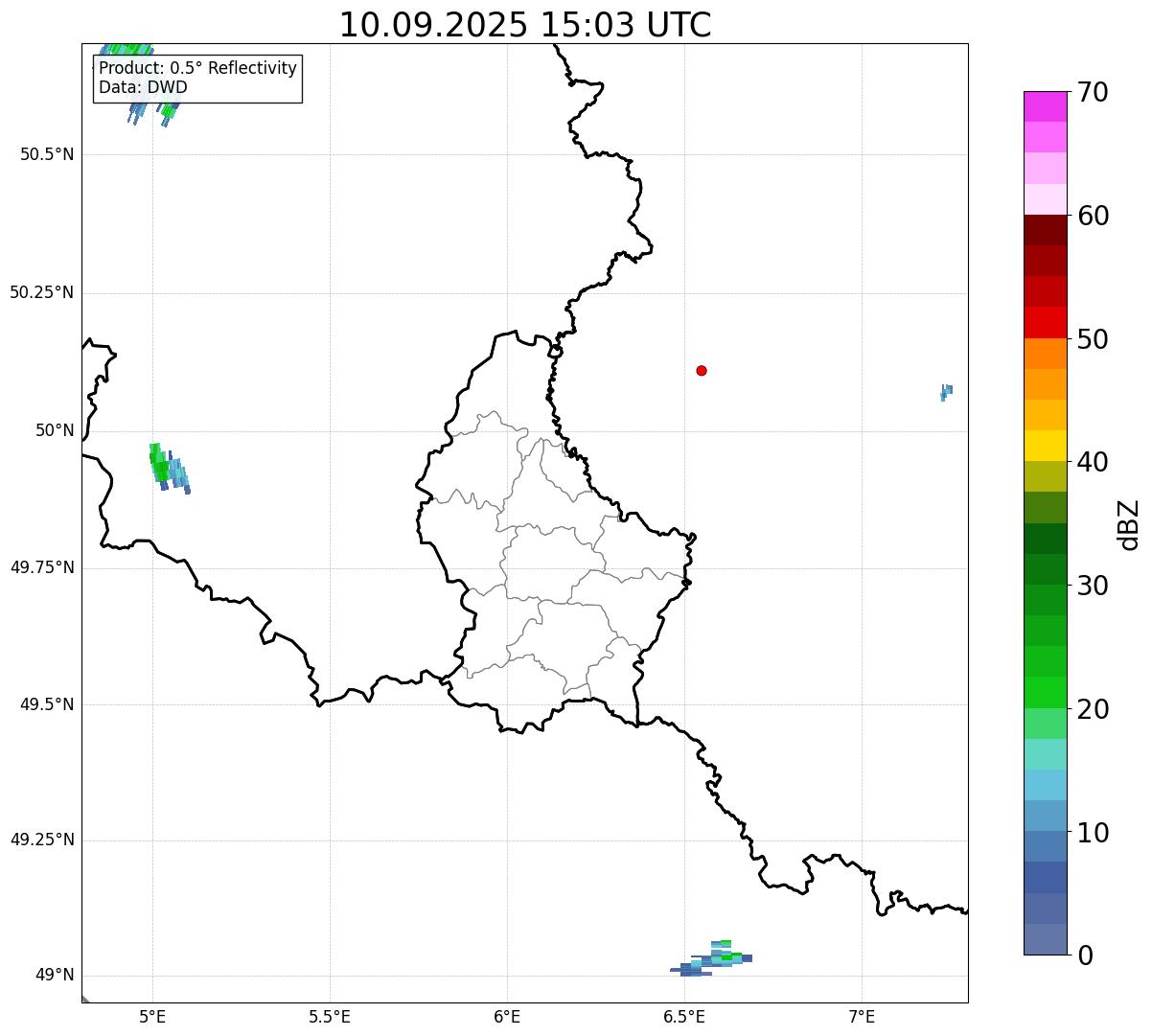
Task: Click the 5.5°E longitude label
Action: pyautogui.click(x=330, y=1016)
